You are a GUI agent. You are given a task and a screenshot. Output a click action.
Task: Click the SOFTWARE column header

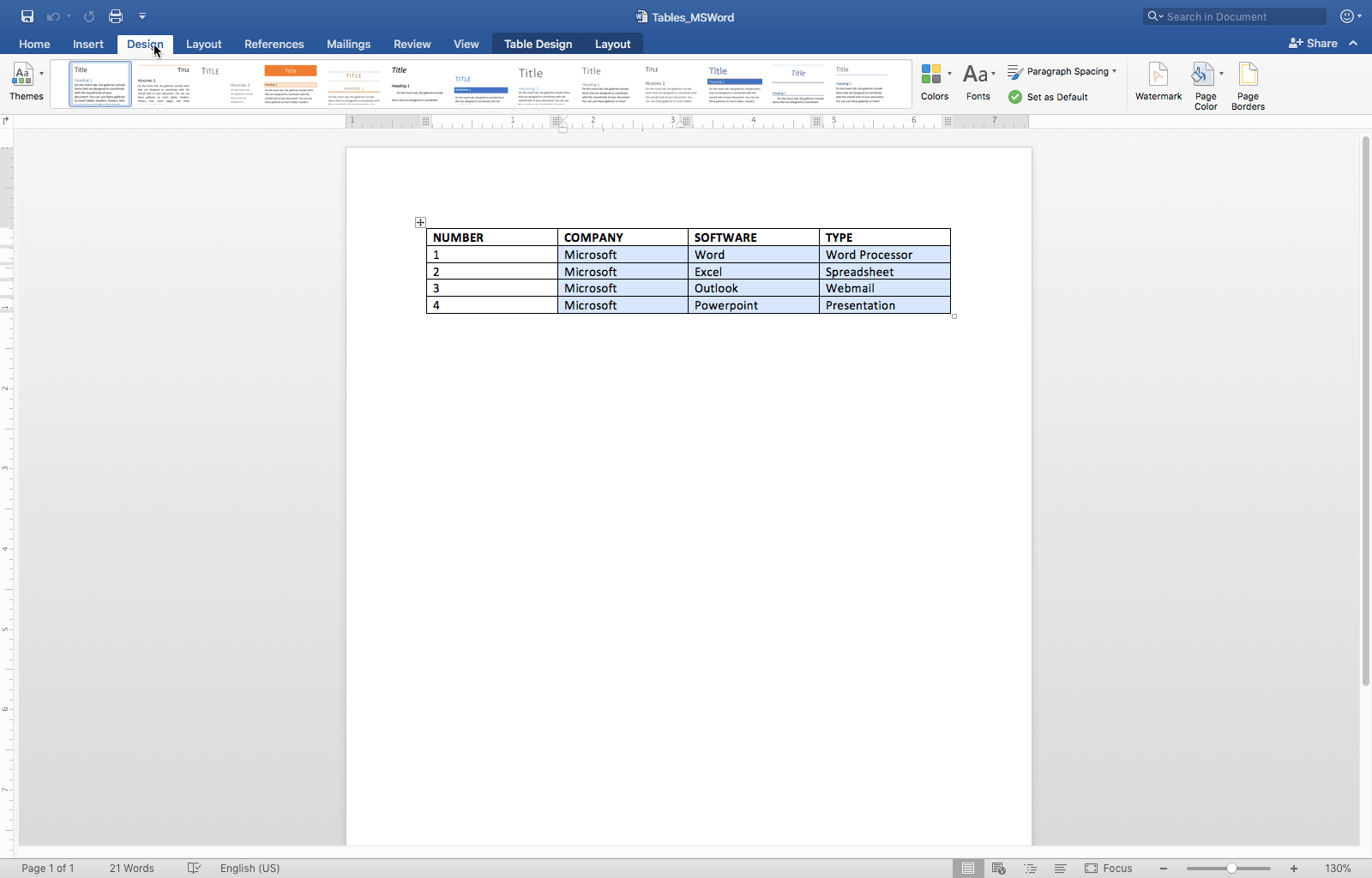coord(754,238)
